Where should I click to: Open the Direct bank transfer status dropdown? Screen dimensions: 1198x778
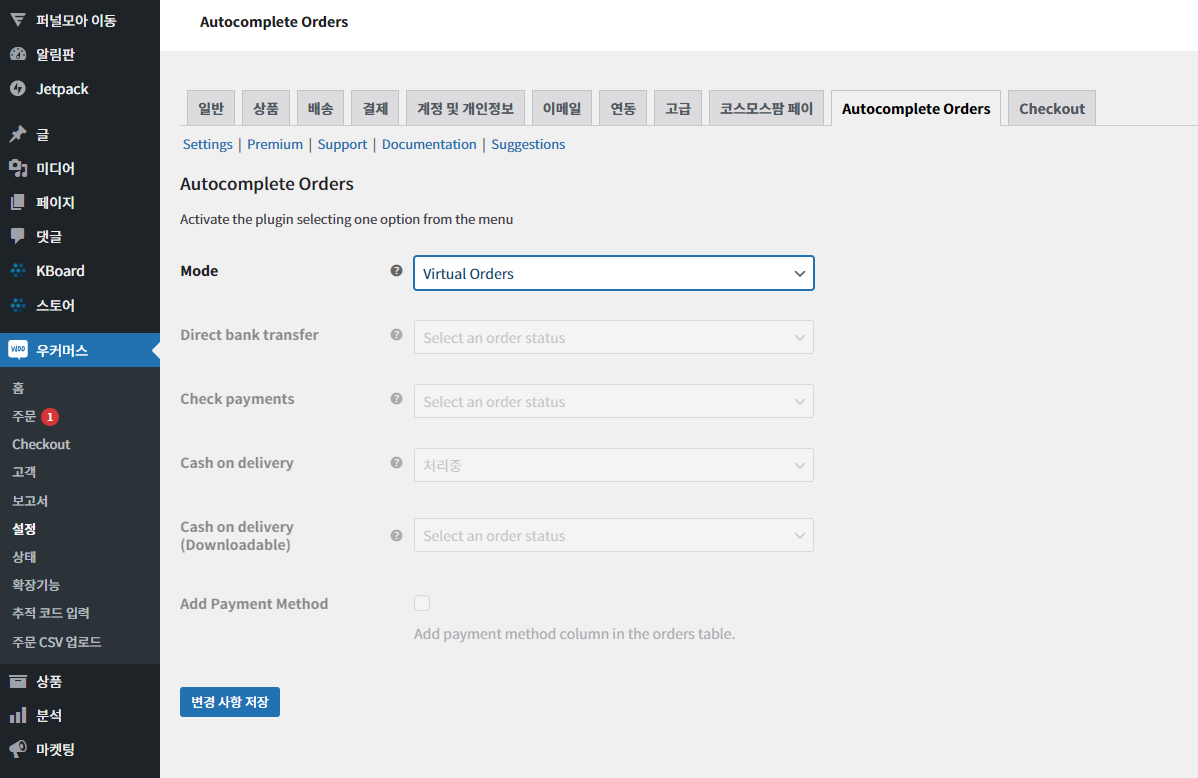614,337
